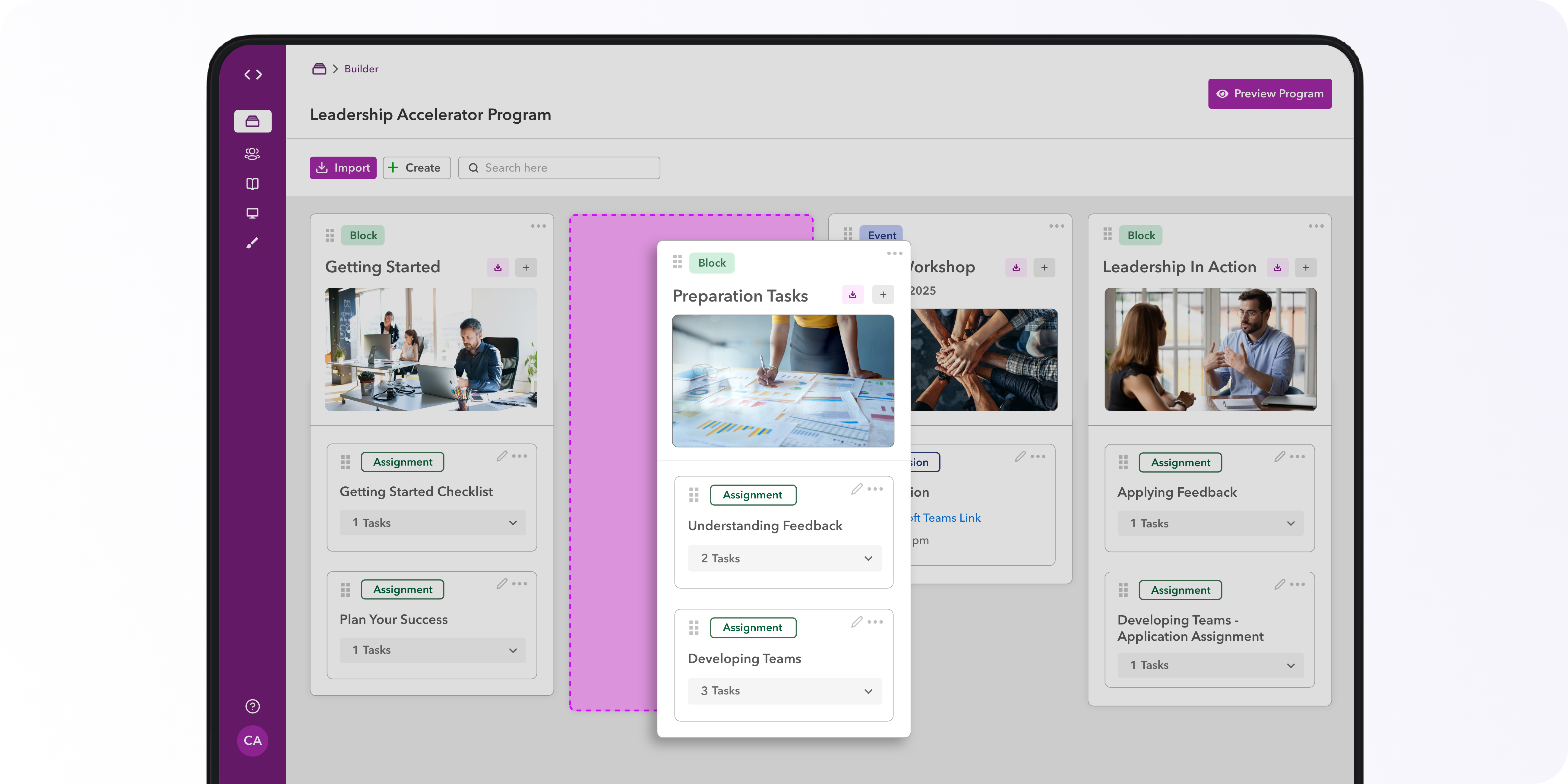1568x784 pixels.
Task: Click the Preview Program button
Action: coord(1270,94)
